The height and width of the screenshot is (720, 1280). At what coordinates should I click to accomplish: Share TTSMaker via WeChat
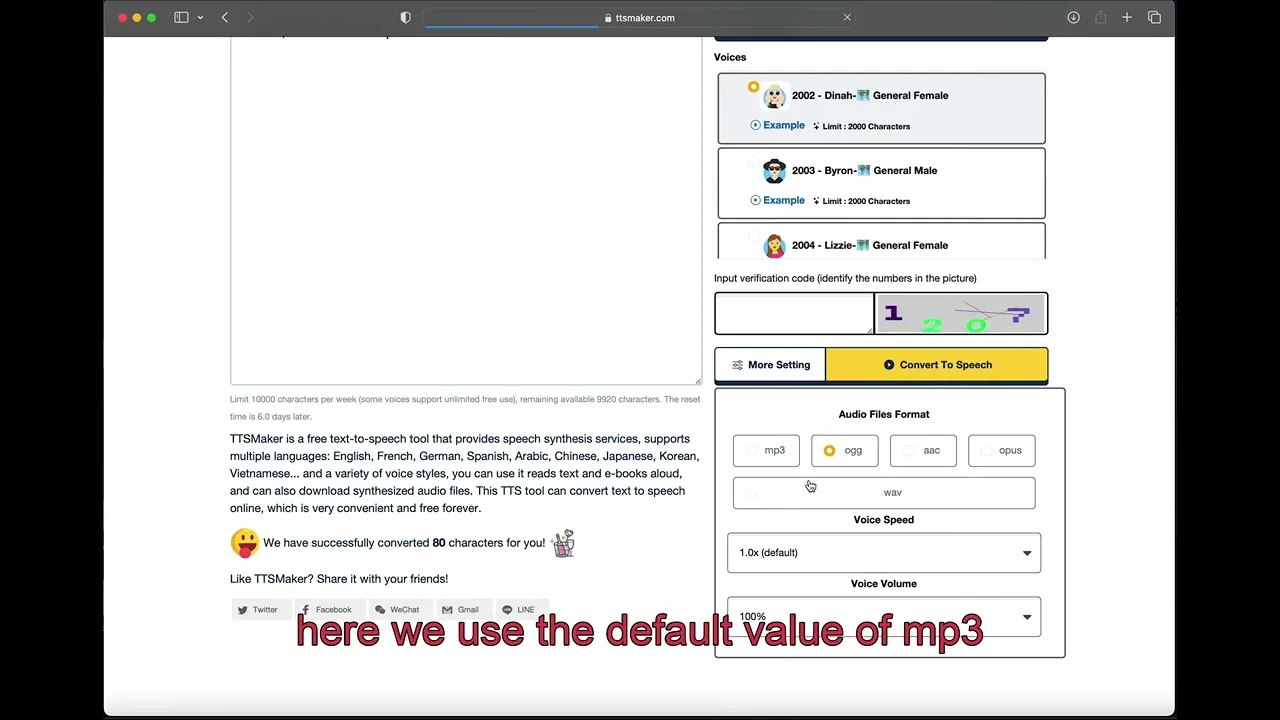[x=400, y=609]
